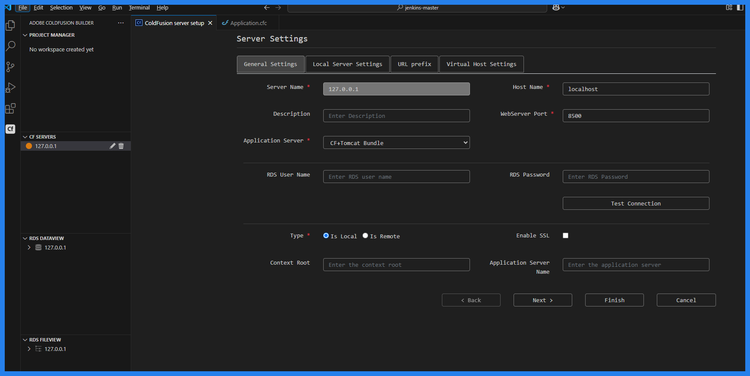Edit the 127.0.0.1 server with pencil icon
Image resolution: width=750 pixels, height=376 pixels.
point(112,146)
